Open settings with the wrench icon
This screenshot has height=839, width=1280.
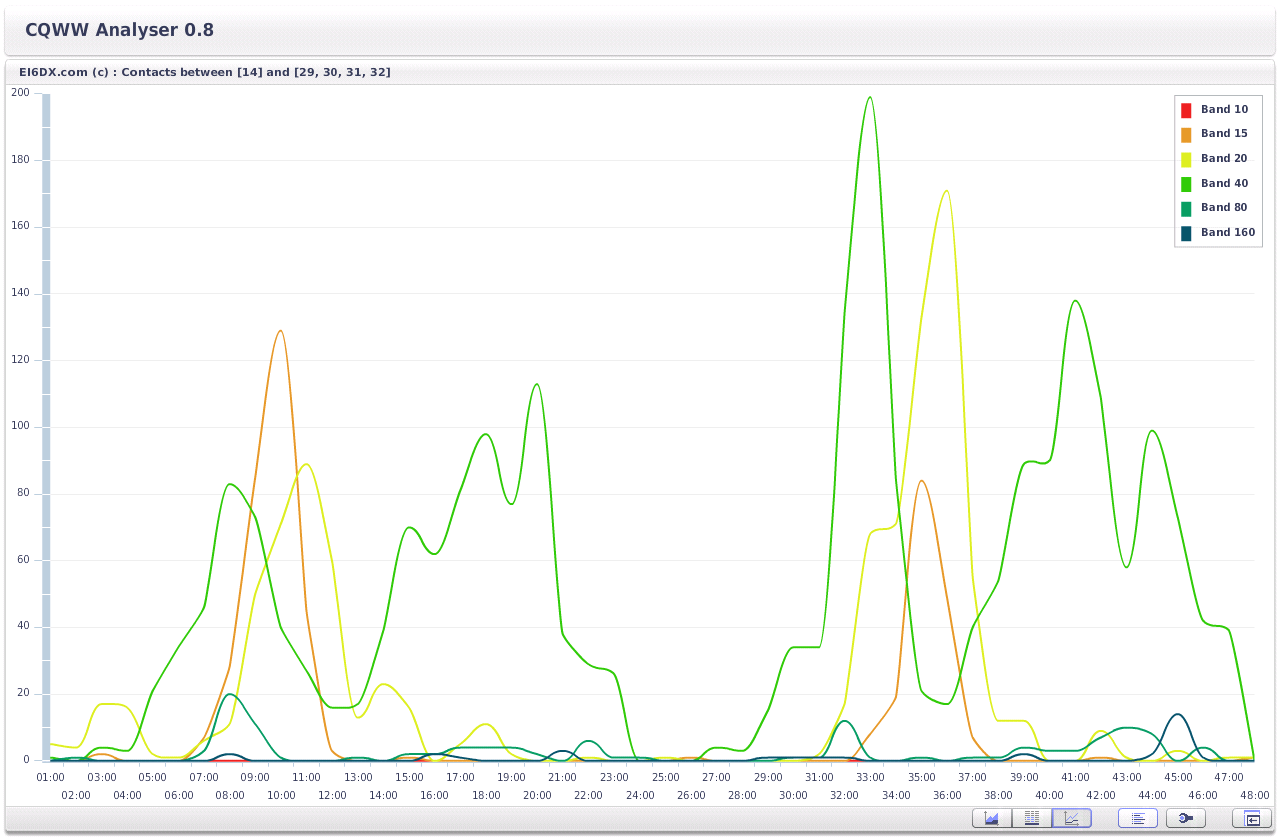coord(1185,818)
